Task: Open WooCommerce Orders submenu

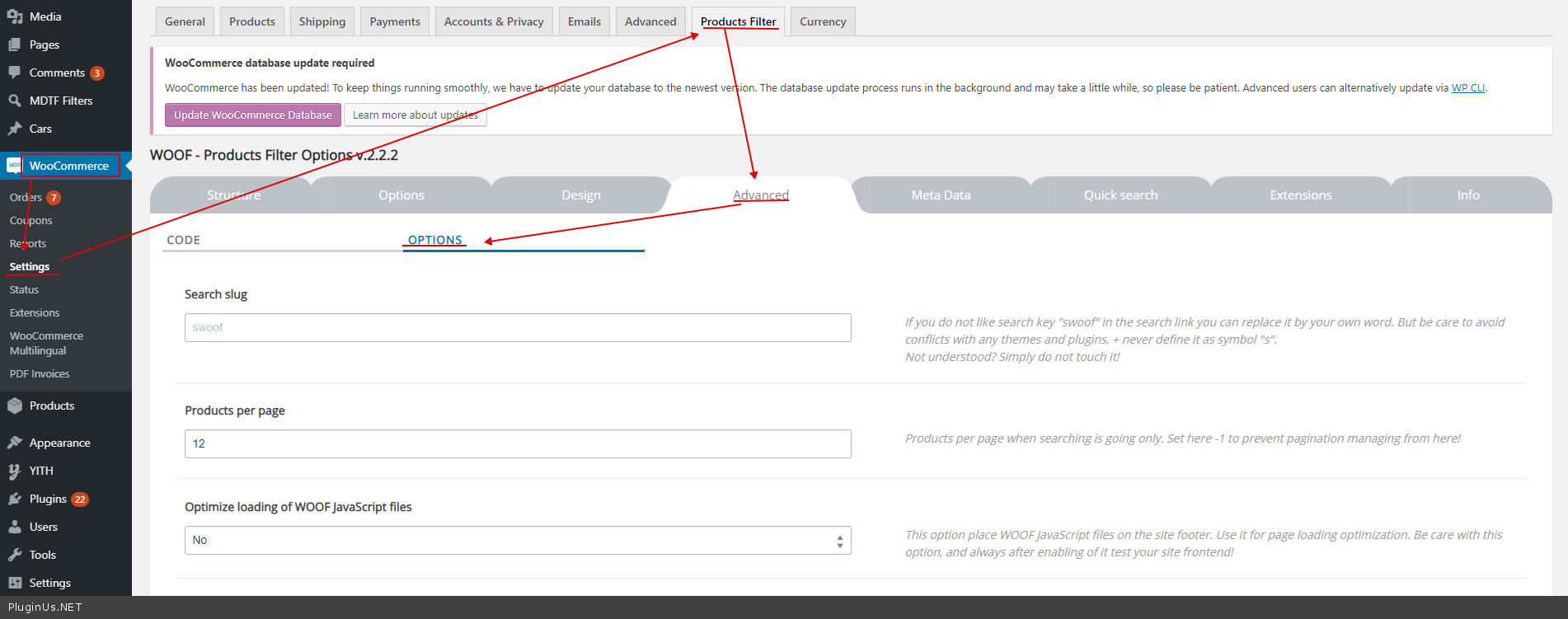Action: [x=26, y=197]
